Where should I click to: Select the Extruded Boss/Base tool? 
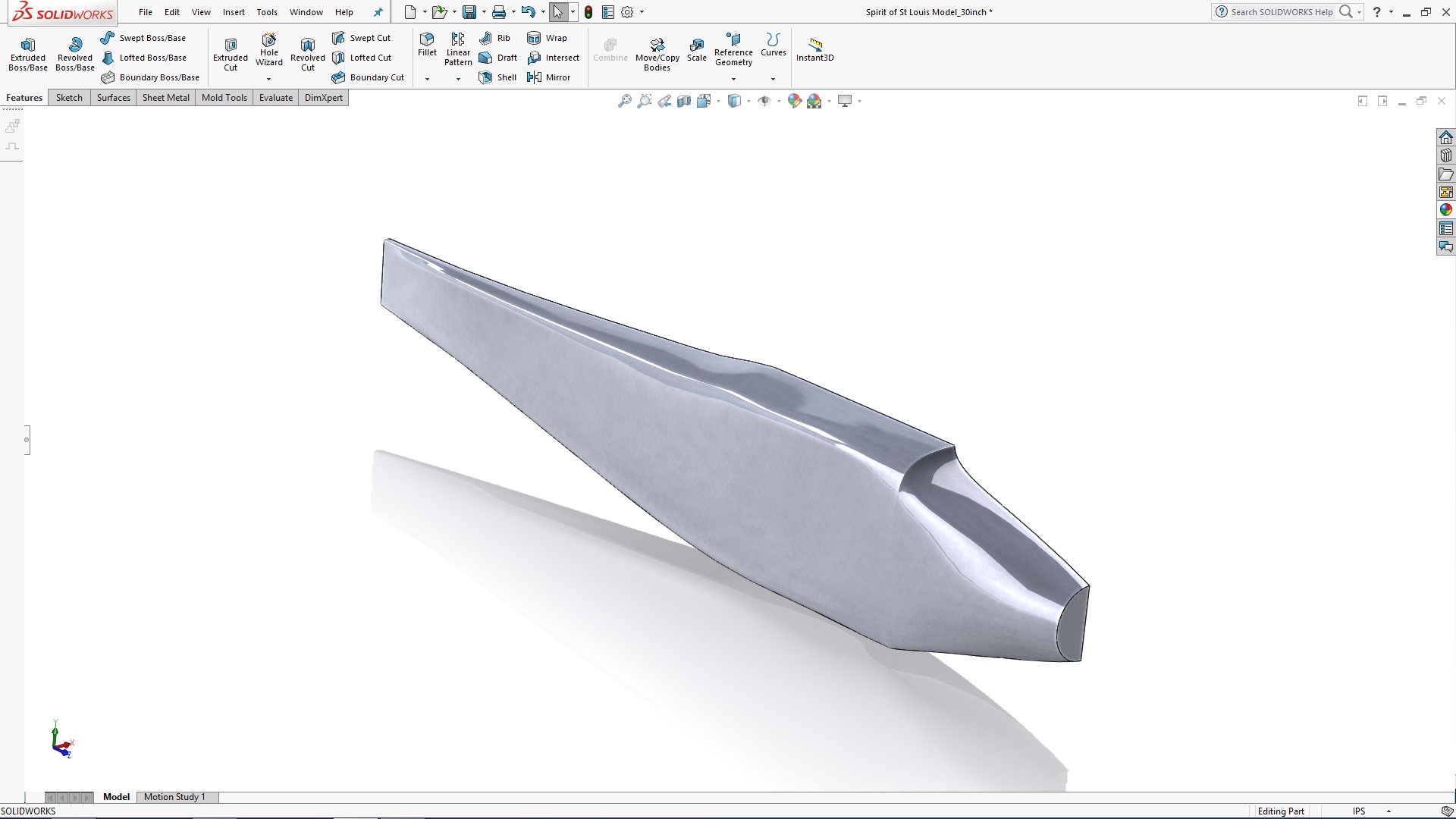[27, 52]
